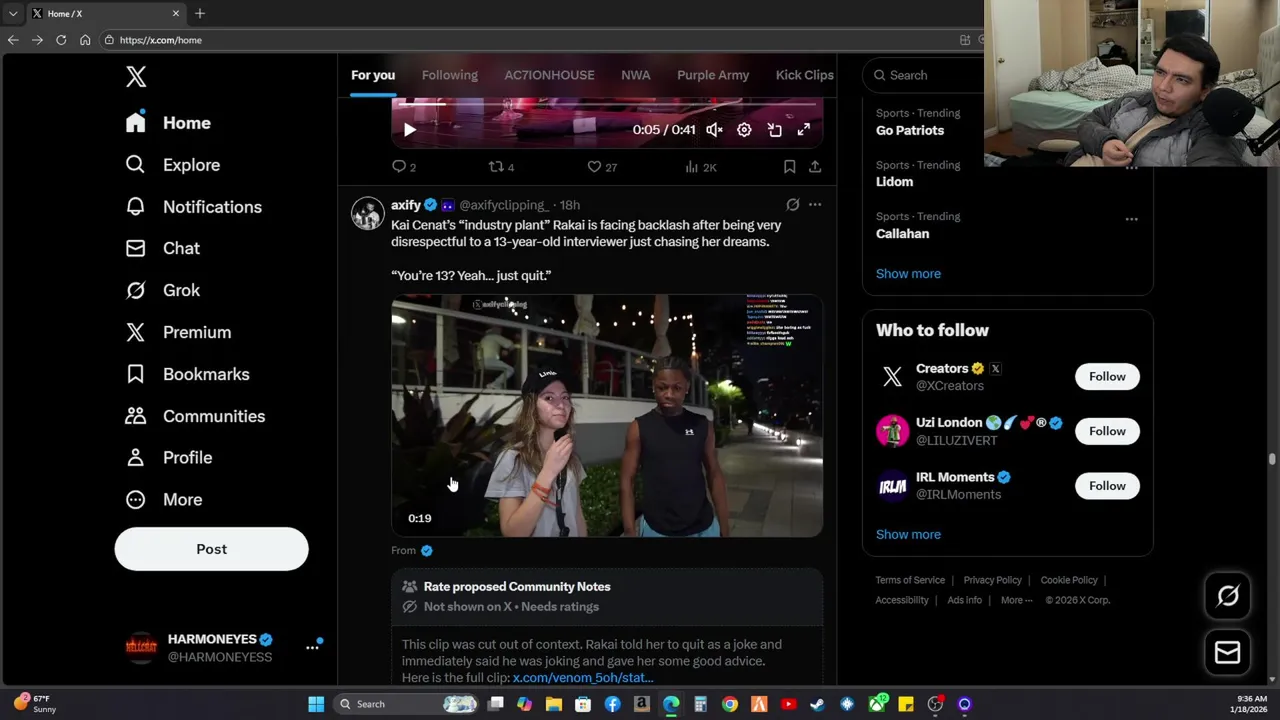The image size is (1280, 720).
Task: Unmute the top video
Action: (714, 130)
